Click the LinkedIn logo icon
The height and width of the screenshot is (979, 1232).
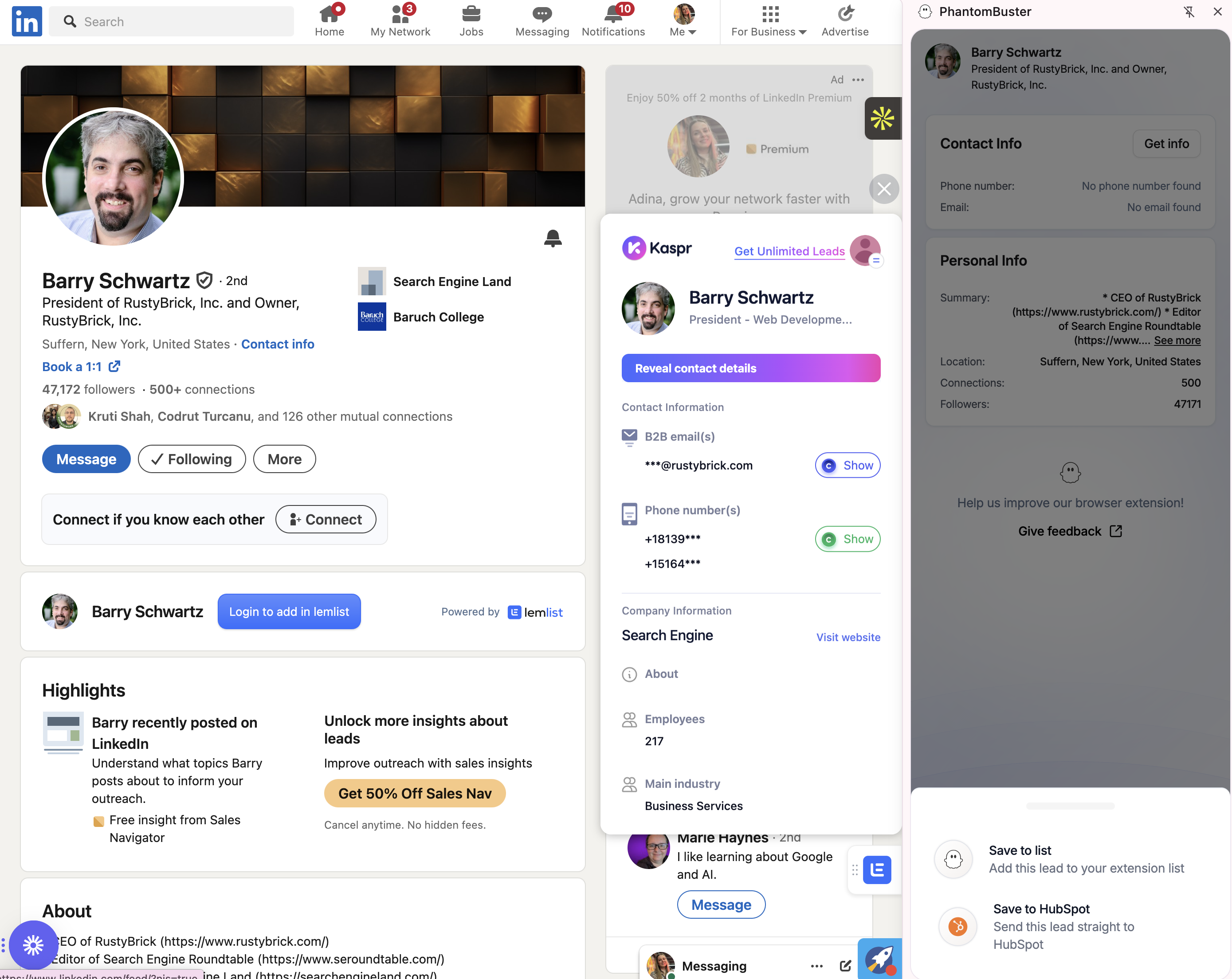[26, 22]
